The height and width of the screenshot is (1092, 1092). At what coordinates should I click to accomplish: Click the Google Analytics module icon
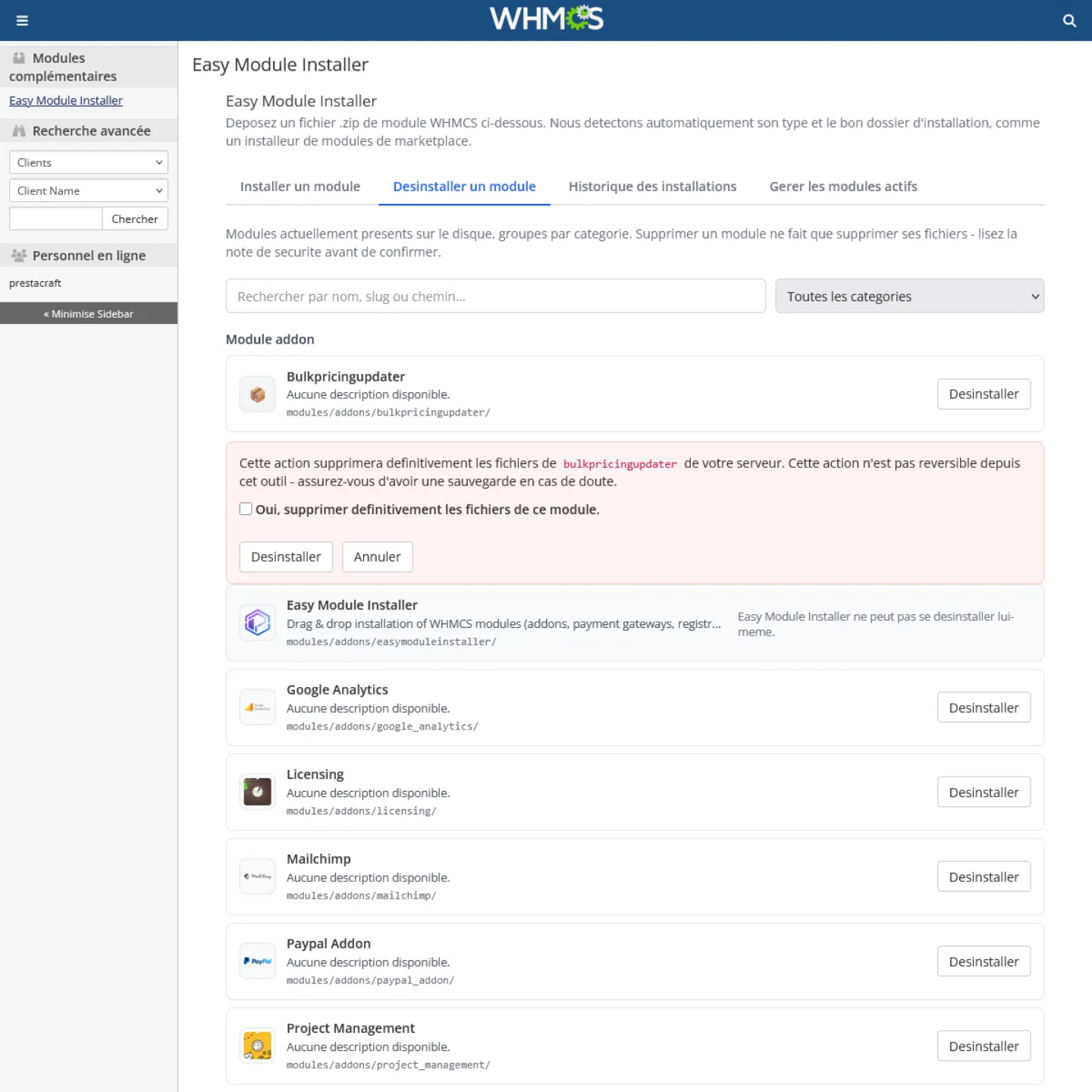click(258, 708)
